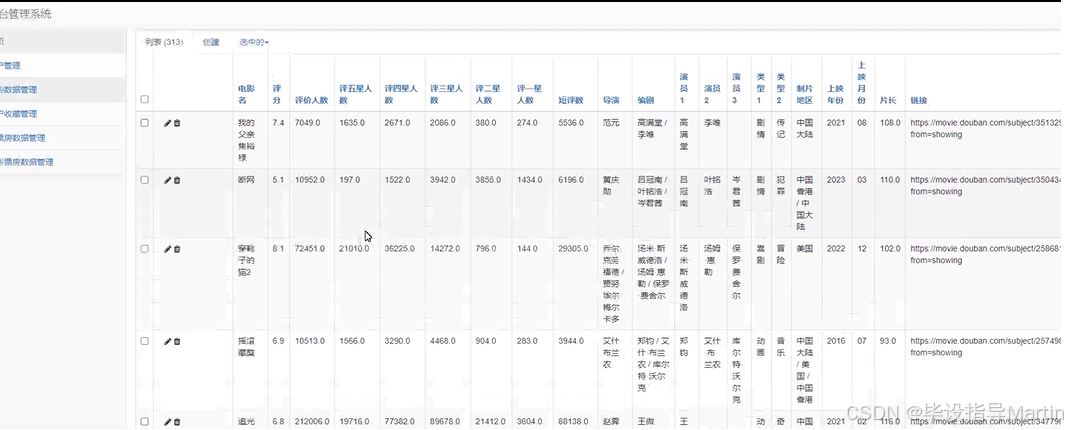Remove 摇滚藏獒 using its trash icon

pyautogui.click(x=177, y=341)
